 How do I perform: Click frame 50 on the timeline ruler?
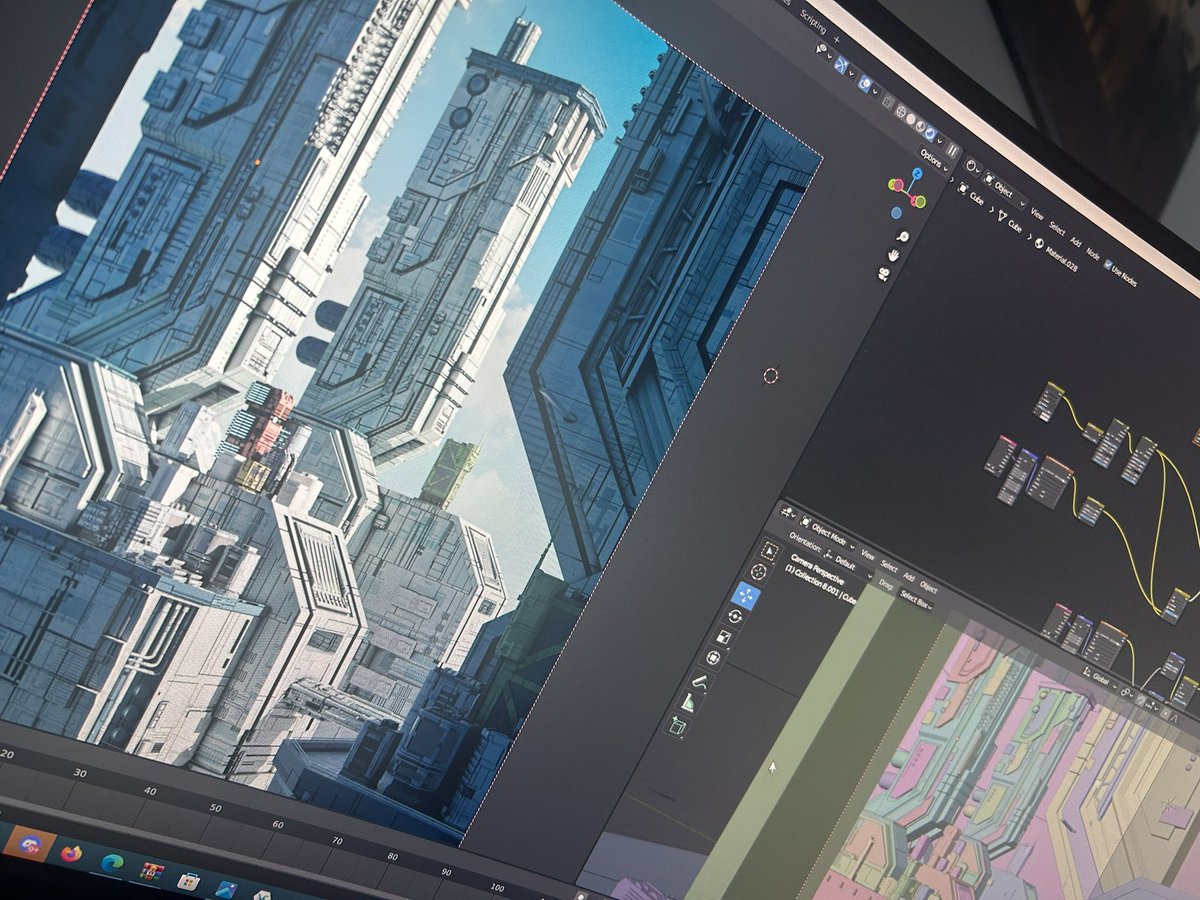[x=215, y=806]
